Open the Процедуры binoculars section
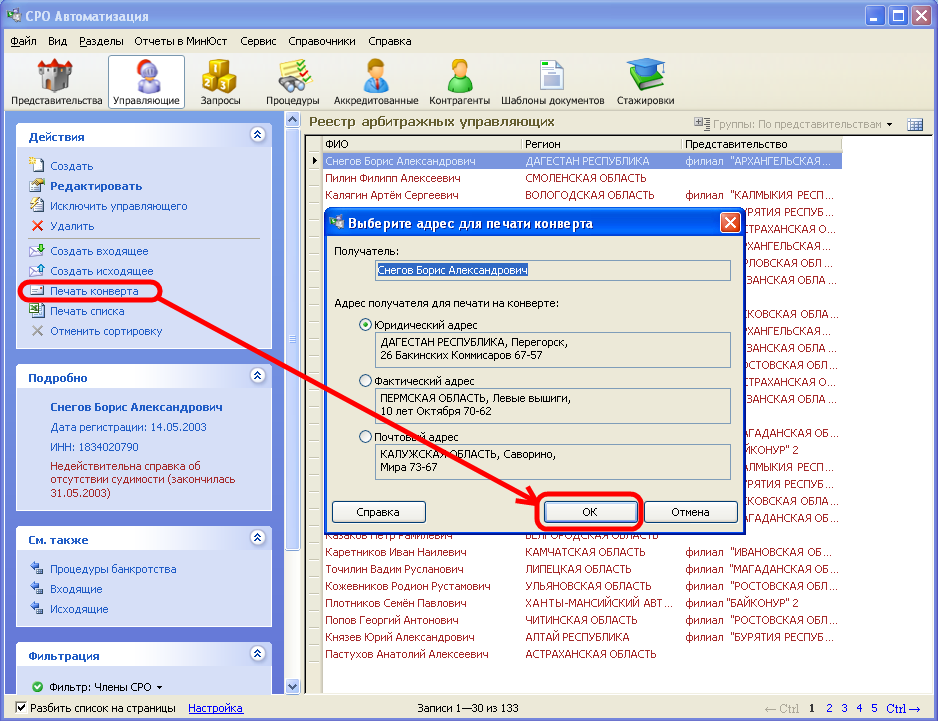The width and height of the screenshot is (938, 721). point(292,82)
